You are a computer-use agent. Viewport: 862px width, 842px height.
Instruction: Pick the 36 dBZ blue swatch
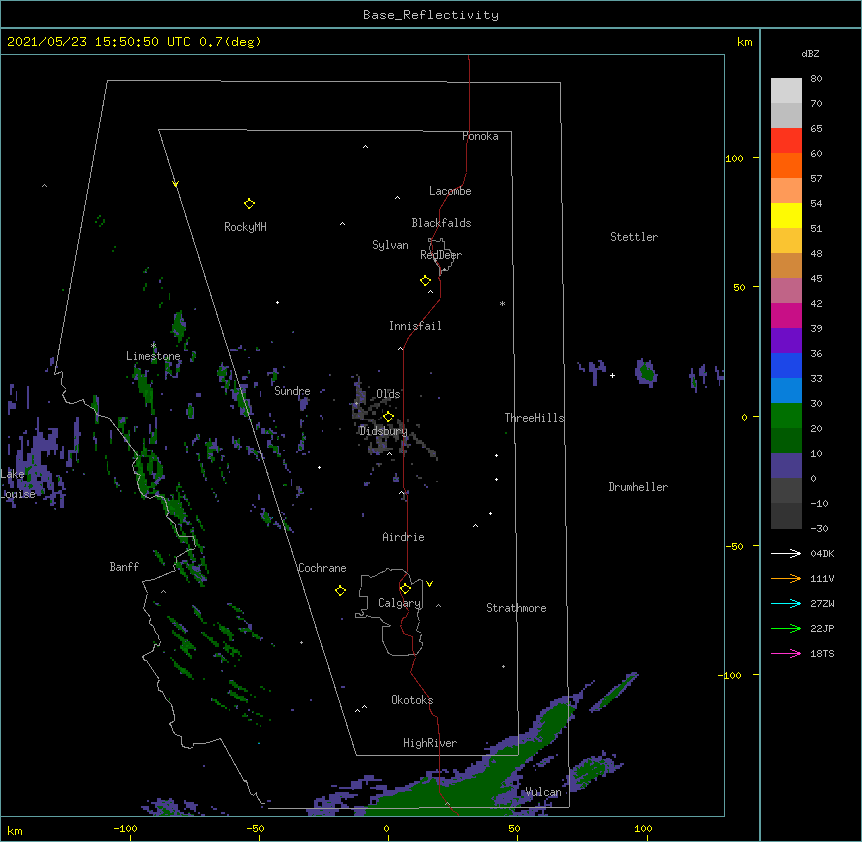point(786,365)
